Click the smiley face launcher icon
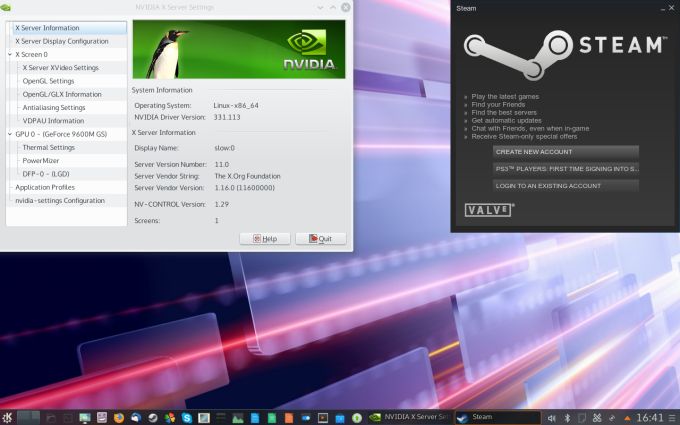680x425 pixels. 102,418
